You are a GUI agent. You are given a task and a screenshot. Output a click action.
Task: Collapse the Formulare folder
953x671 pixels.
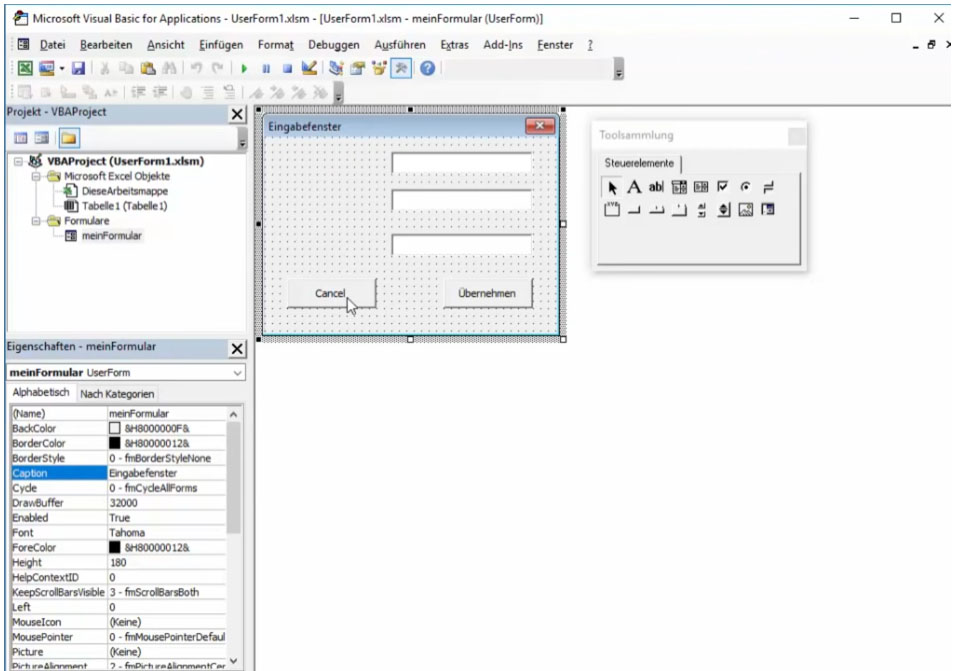pyautogui.click(x=36, y=221)
